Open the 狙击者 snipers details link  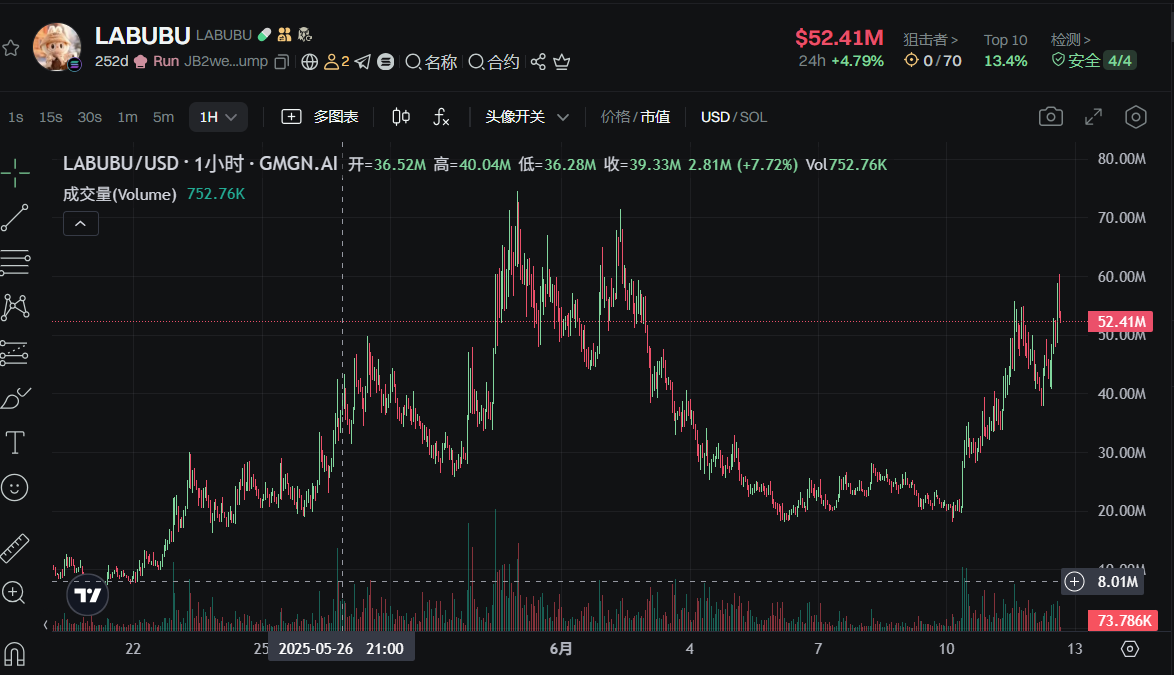click(x=930, y=40)
